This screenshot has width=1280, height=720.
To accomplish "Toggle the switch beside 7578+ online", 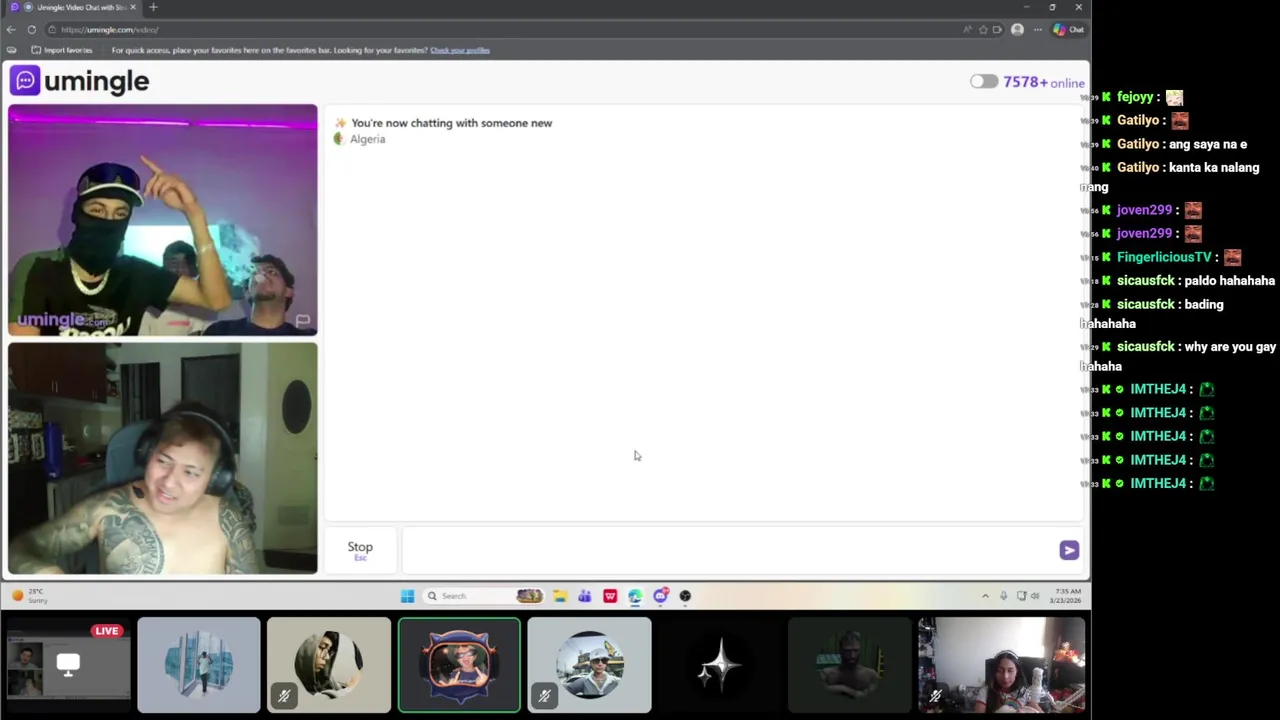I will click(983, 82).
